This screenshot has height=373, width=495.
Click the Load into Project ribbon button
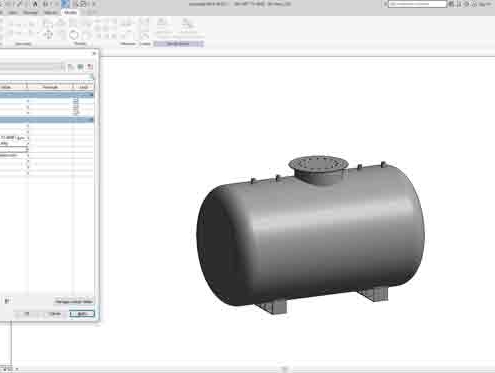coord(162,27)
